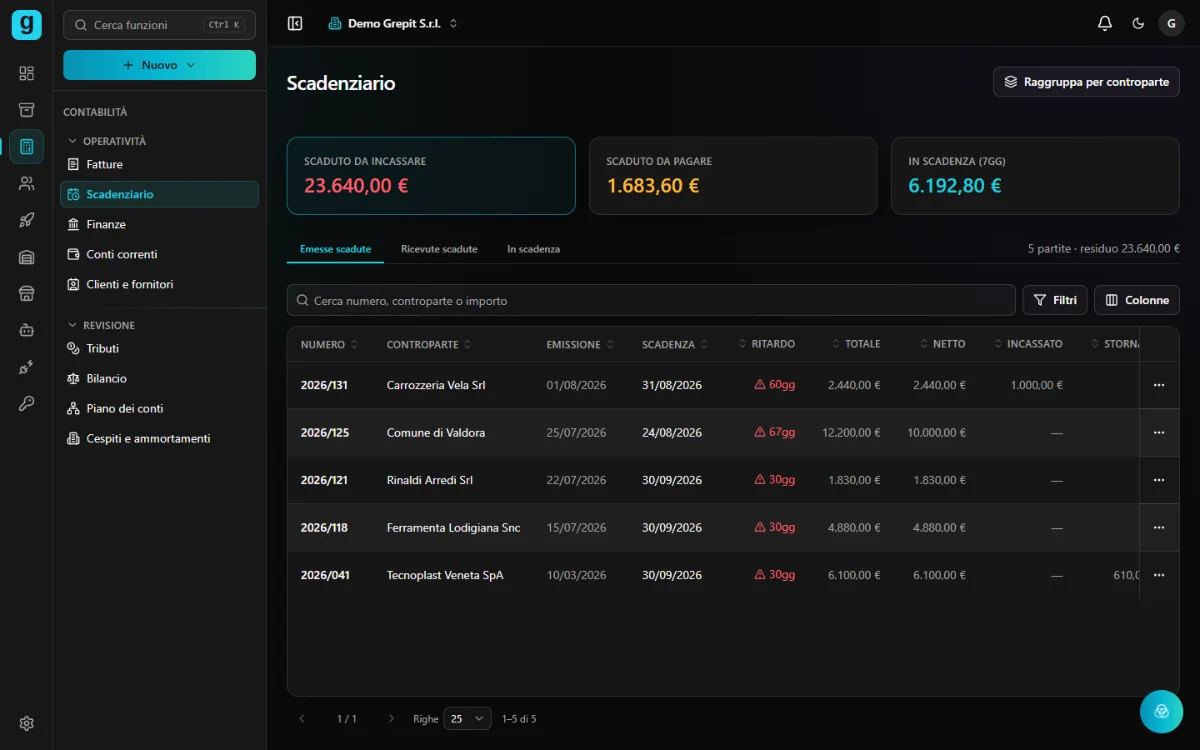Open the rows per page dropdown
The image size is (1200, 750).
[467, 718]
